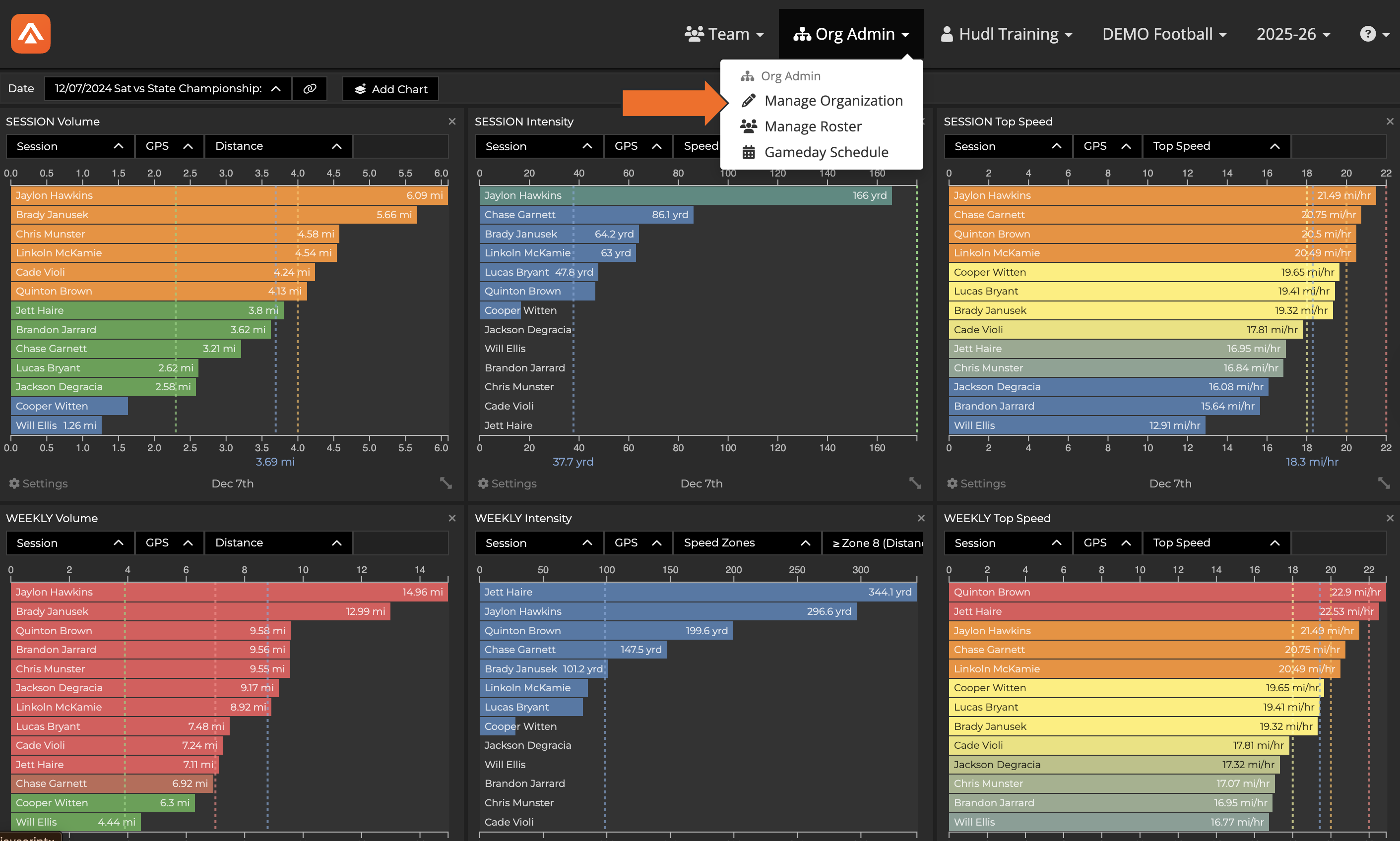Click the 37.7 yrd average label

573,462
